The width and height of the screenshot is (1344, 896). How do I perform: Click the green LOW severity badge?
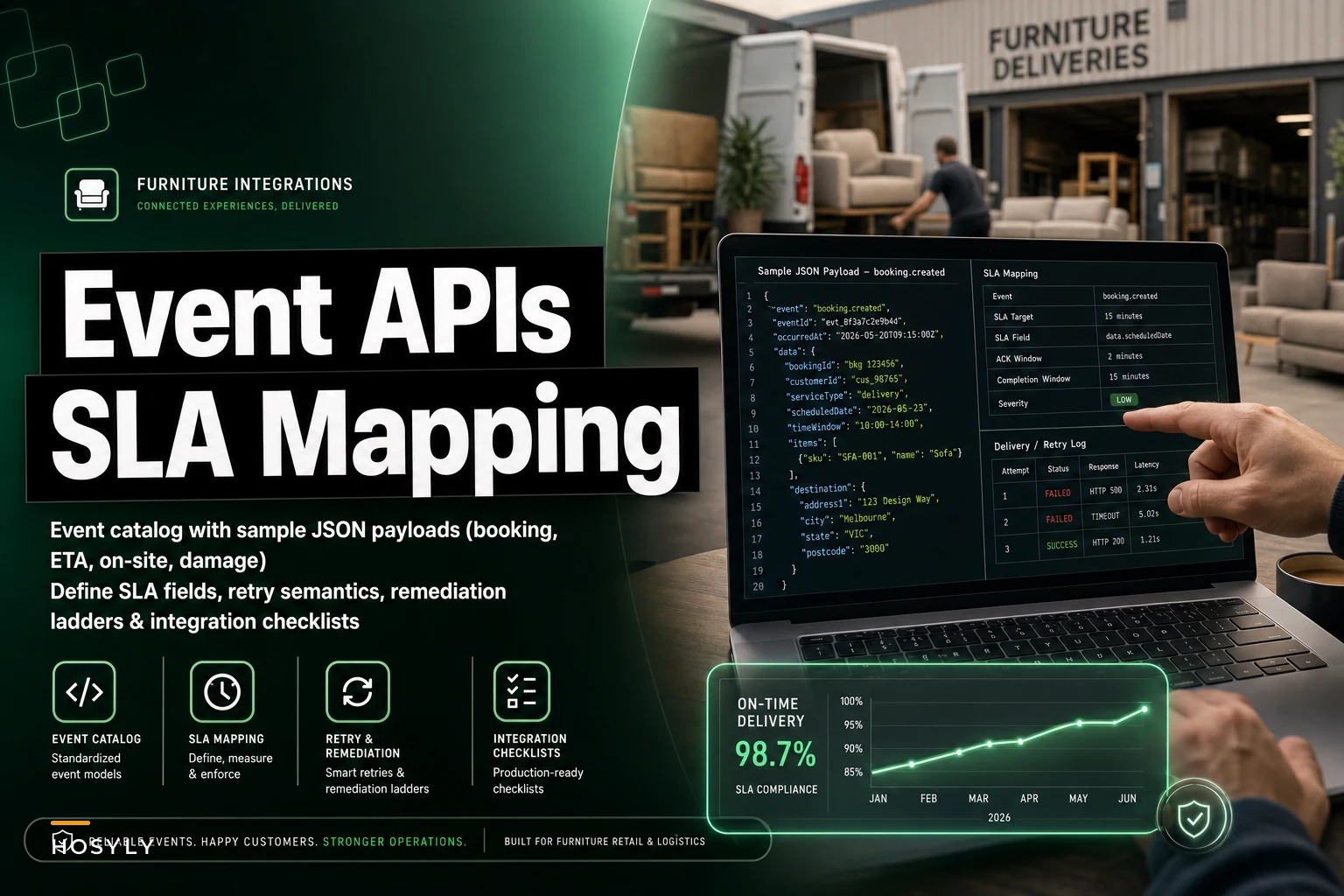pyautogui.click(x=1123, y=400)
